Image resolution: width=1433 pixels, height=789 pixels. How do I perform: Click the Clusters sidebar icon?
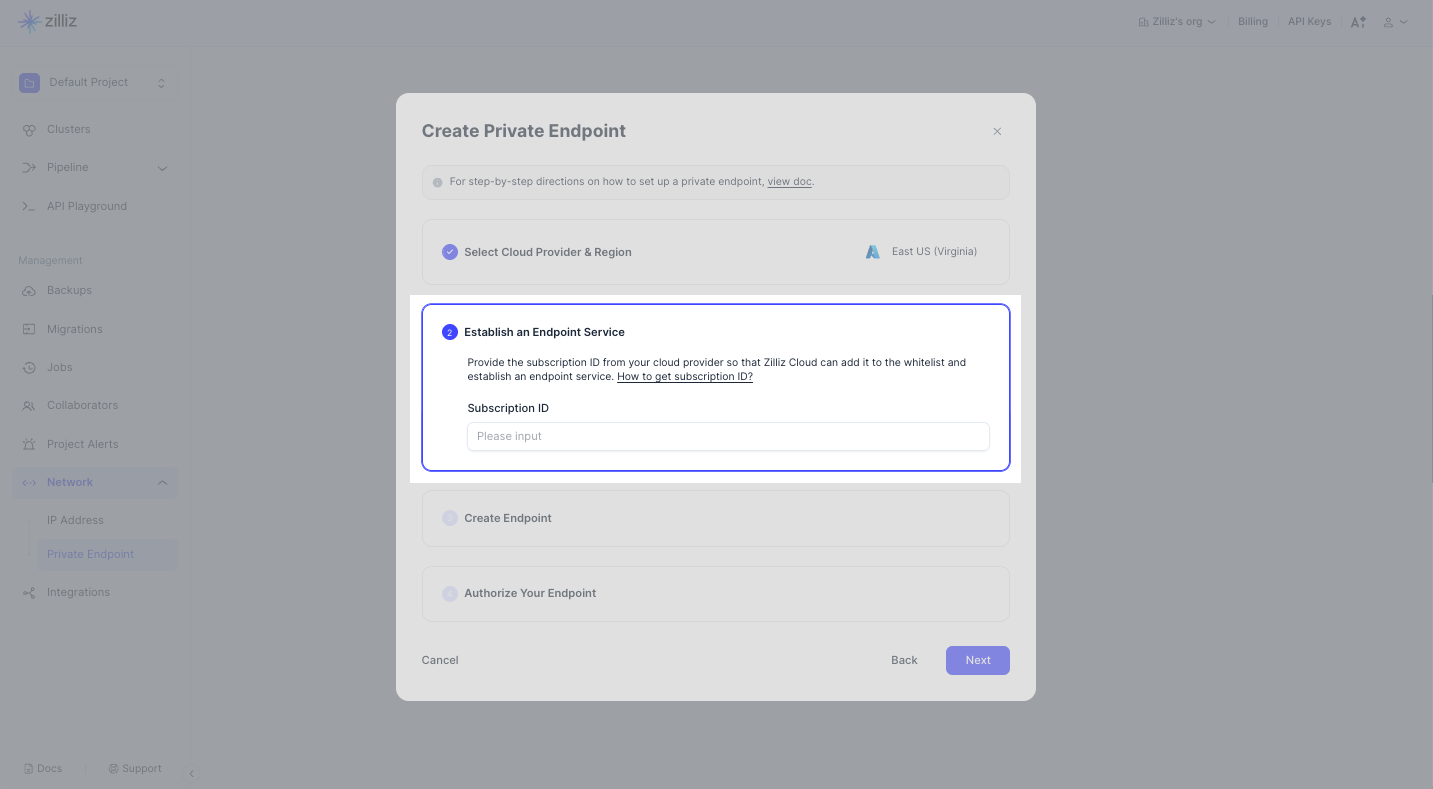click(x=29, y=130)
